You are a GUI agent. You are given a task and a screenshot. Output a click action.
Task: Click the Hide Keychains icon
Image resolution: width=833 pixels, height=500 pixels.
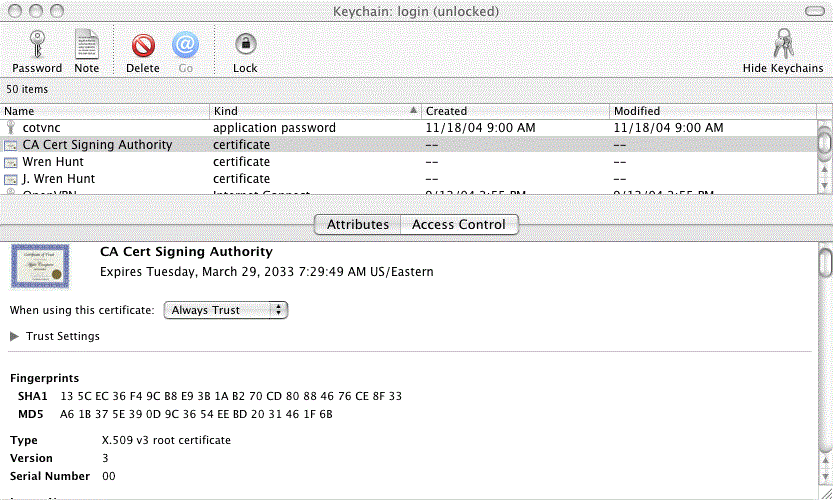point(783,45)
